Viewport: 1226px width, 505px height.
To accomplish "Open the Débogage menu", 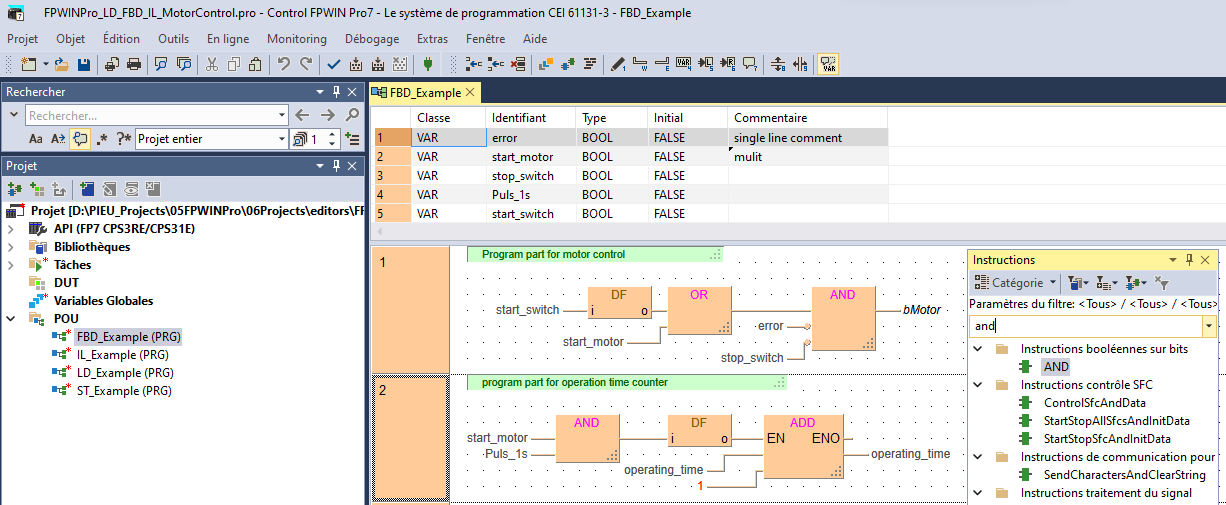I will pos(371,39).
